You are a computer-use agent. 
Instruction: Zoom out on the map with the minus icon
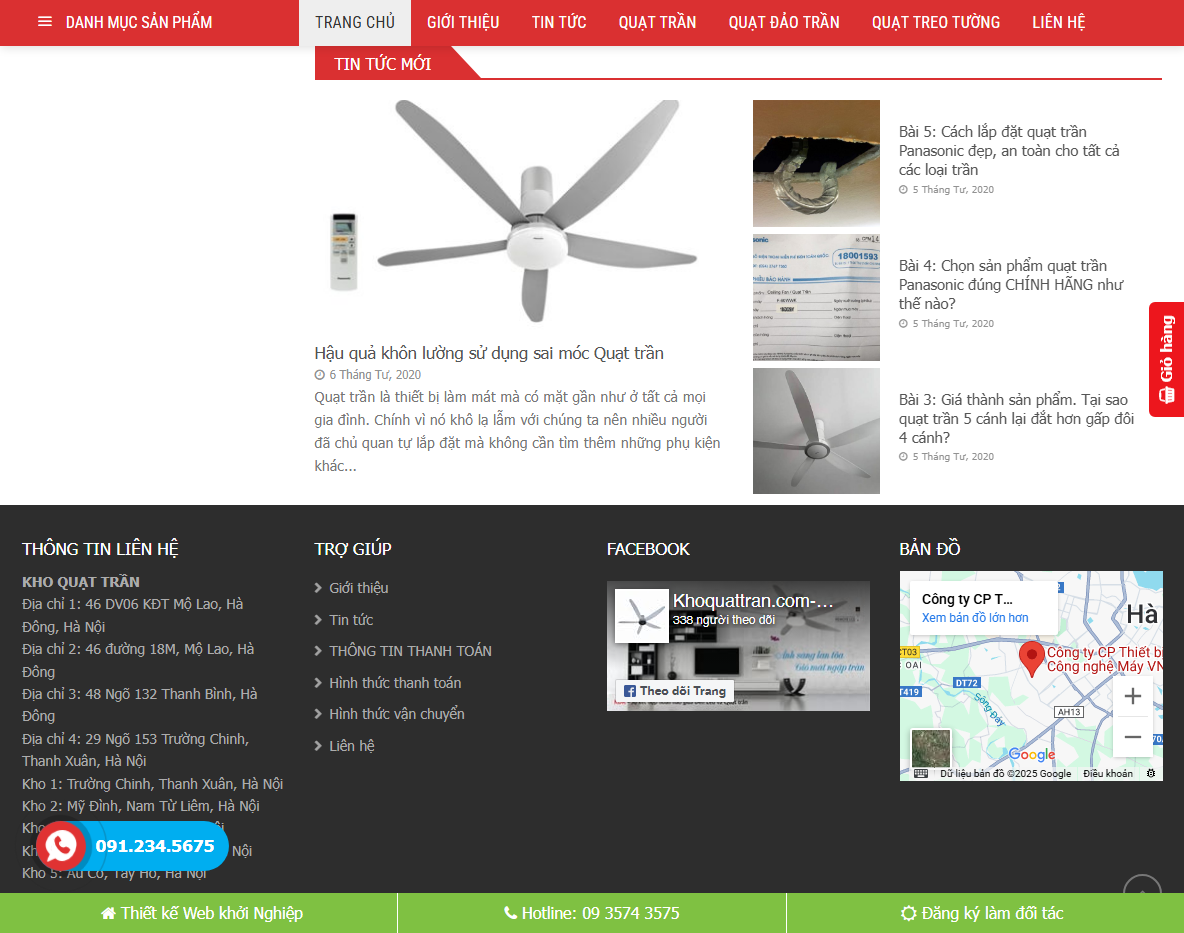[x=1132, y=736]
